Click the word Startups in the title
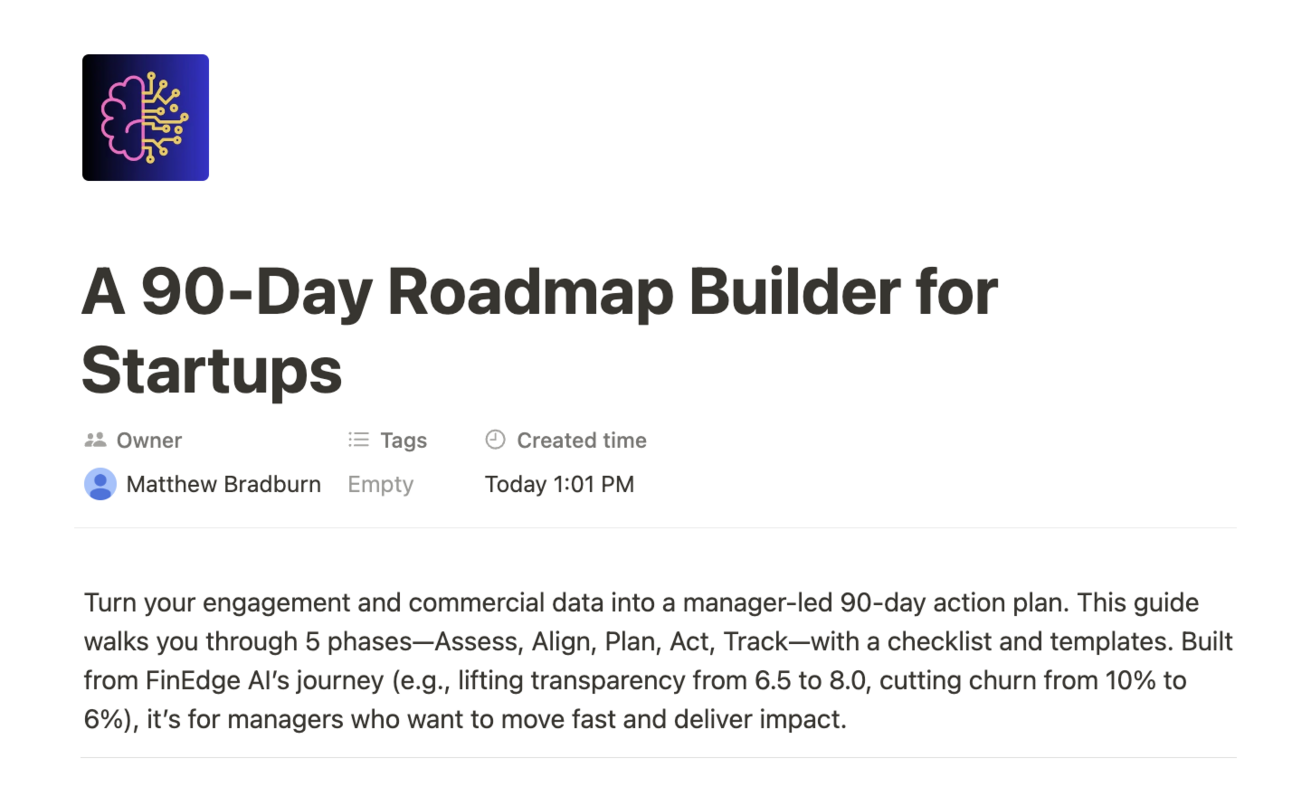1292x796 pixels. click(x=212, y=369)
